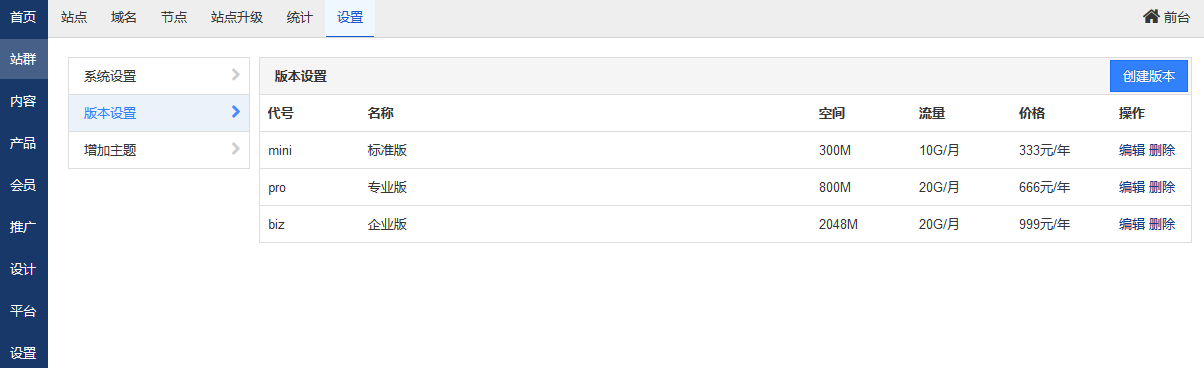Open 首页 in the left sidebar
This screenshot has width=1204, height=368.
tap(24, 17)
